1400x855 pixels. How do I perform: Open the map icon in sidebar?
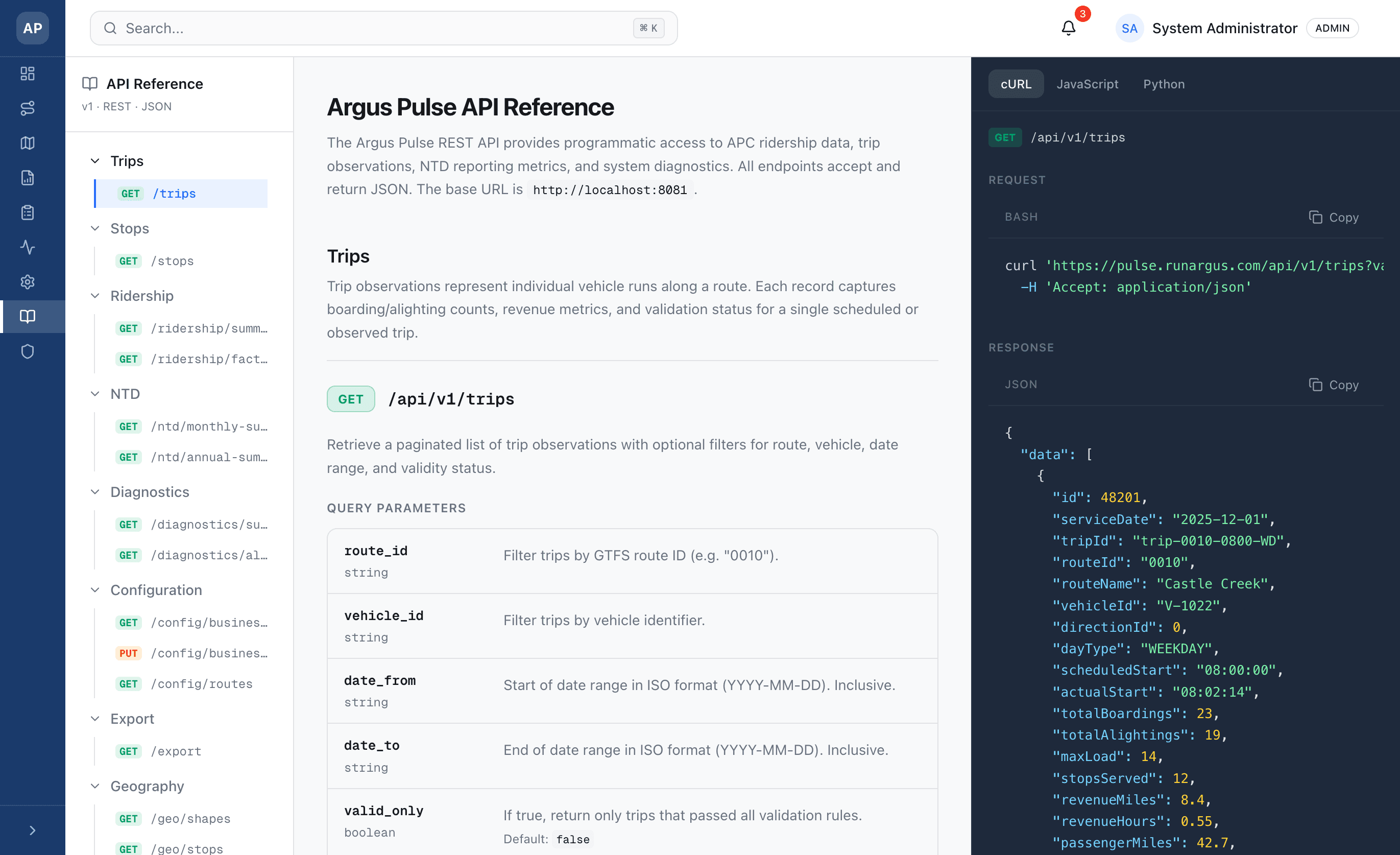pyautogui.click(x=27, y=142)
